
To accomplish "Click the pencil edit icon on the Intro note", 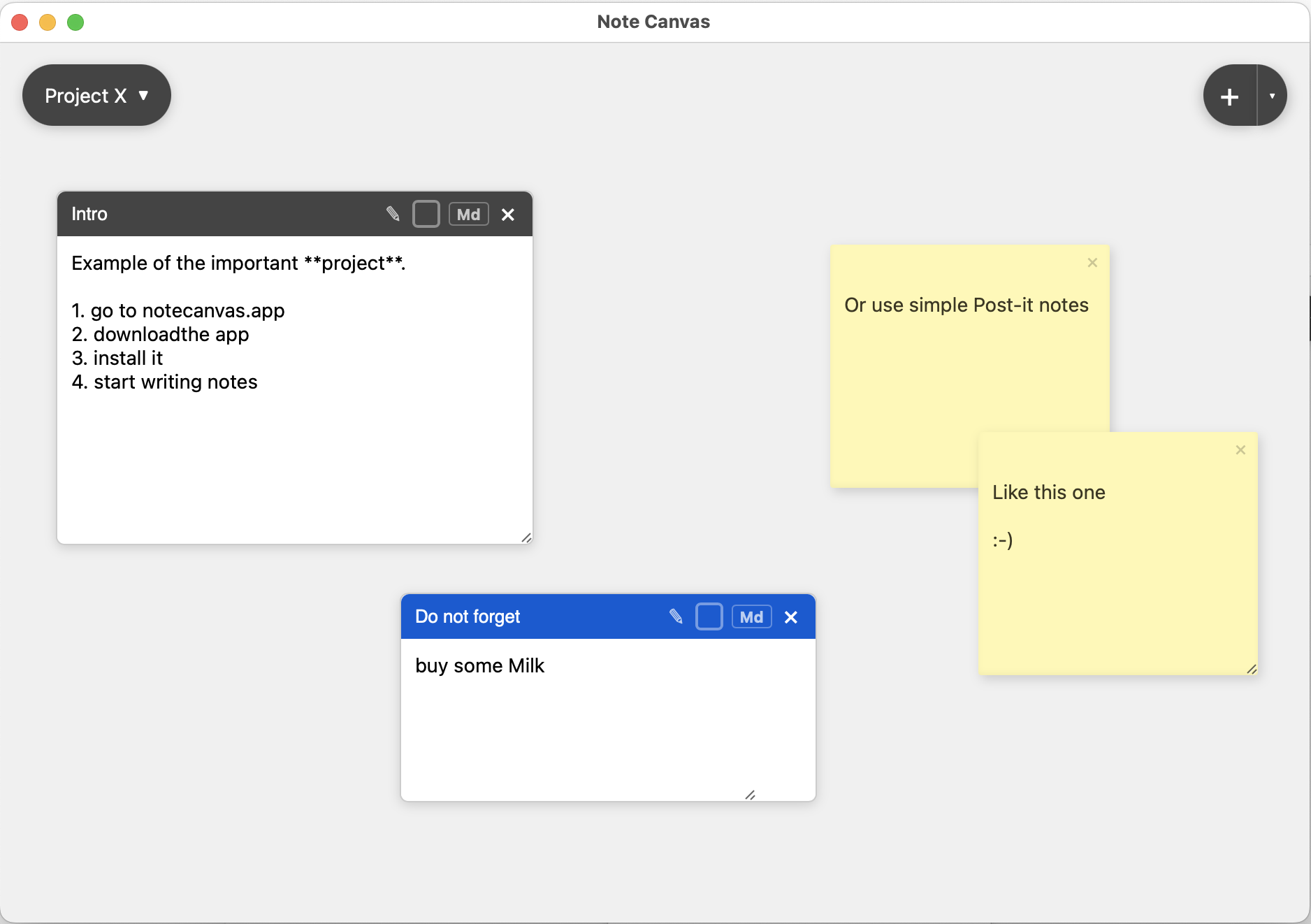I will 393,214.
